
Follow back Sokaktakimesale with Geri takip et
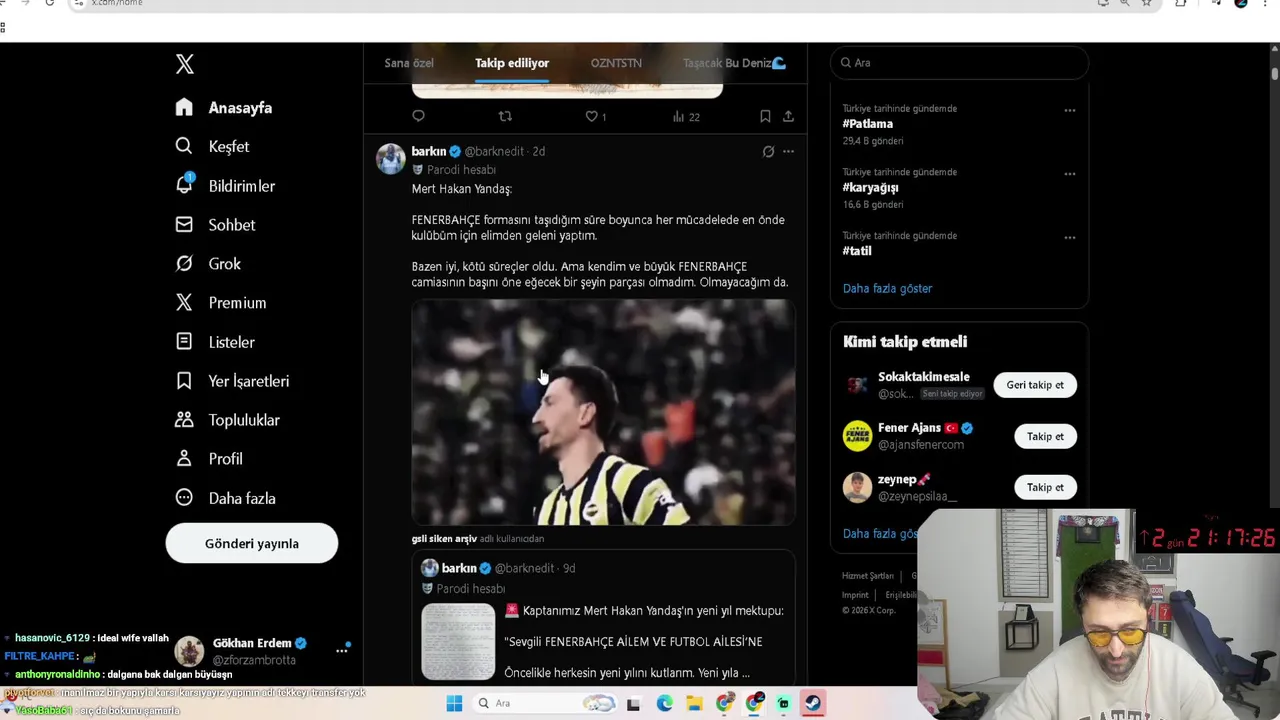pyautogui.click(x=1035, y=385)
